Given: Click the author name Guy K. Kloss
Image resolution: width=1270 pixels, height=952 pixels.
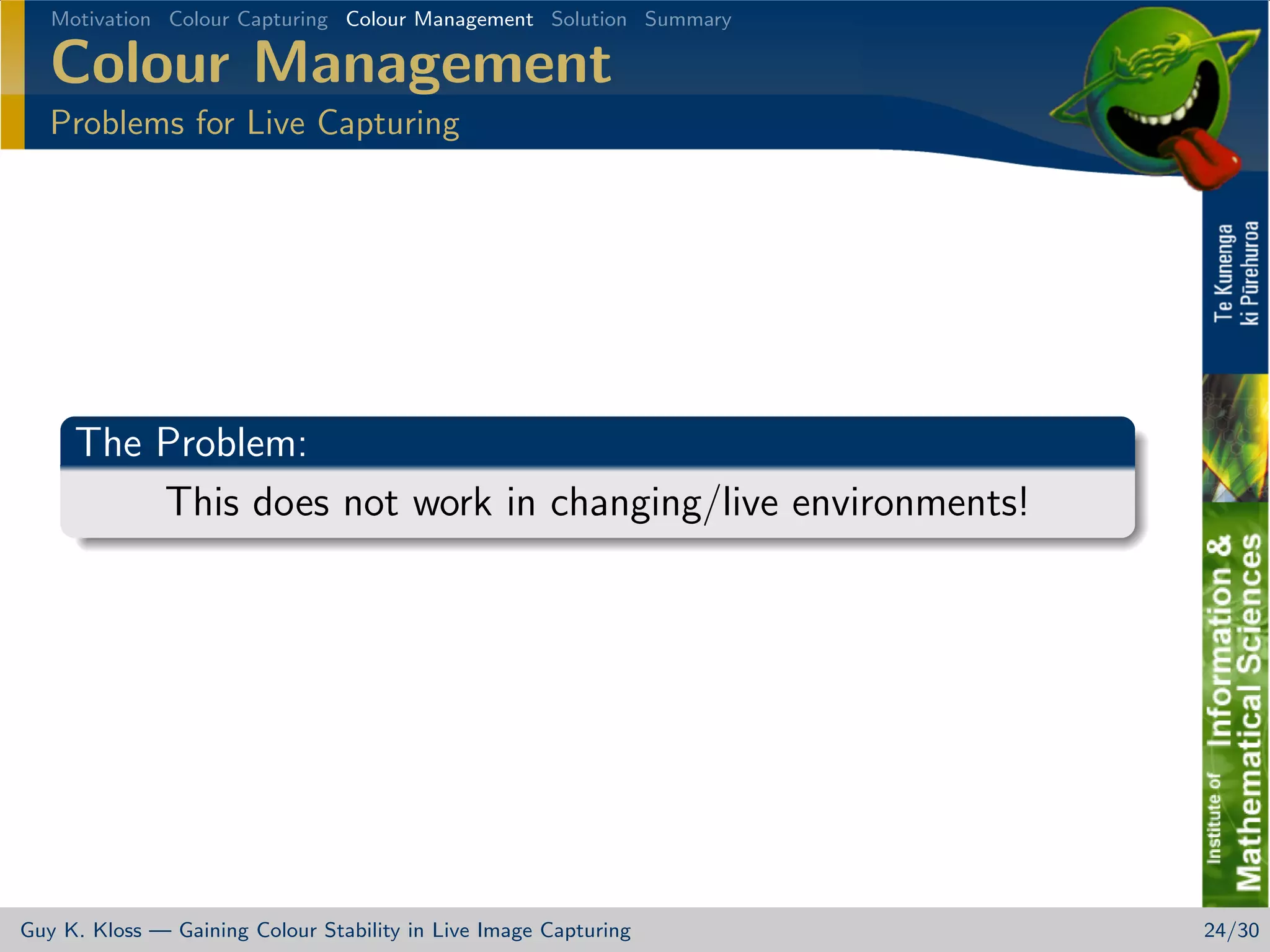Looking at the screenshot, I should click(x=81, y=930).
